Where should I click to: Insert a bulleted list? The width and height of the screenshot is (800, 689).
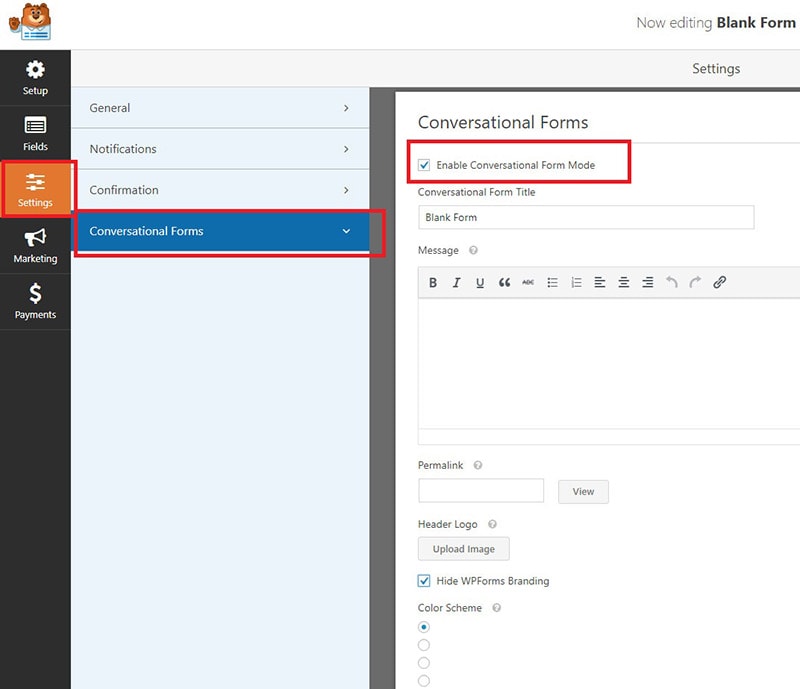(x=552, y=282)
